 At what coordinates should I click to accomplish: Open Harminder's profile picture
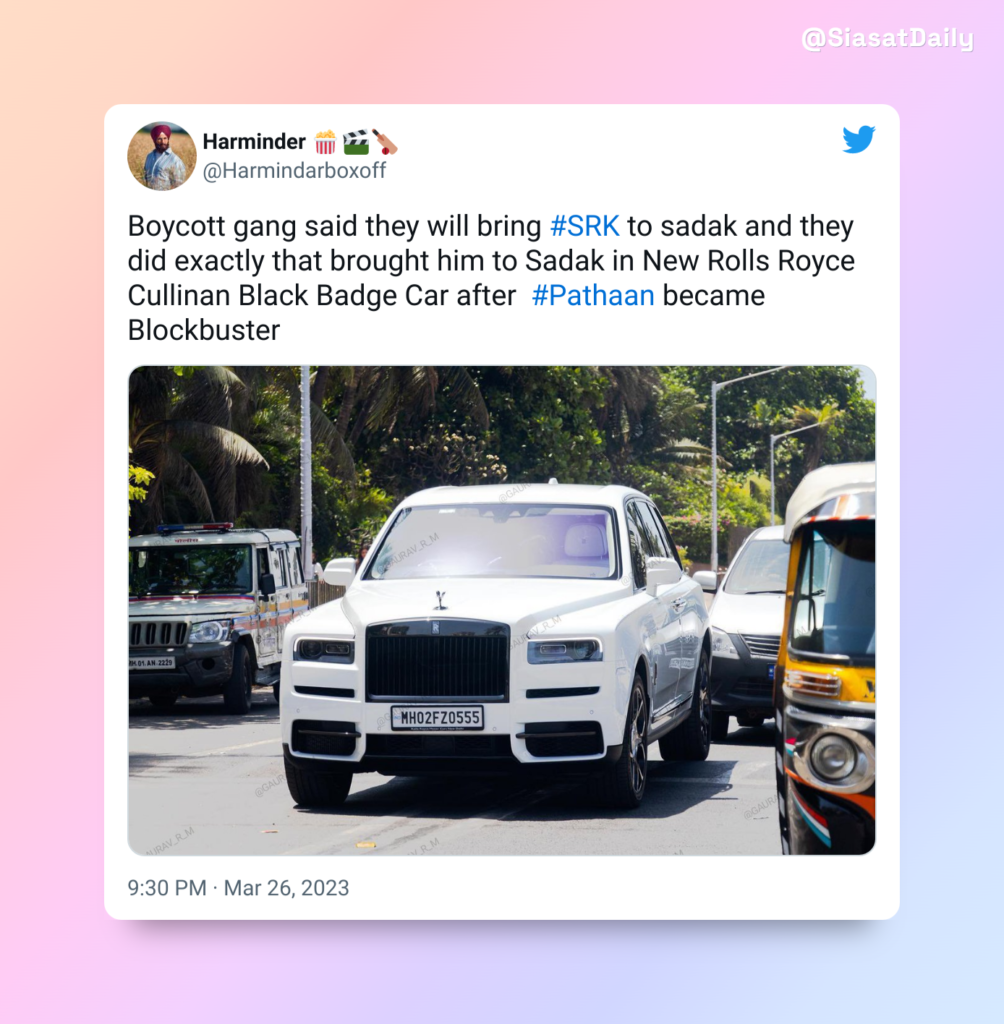coord(161,156)
